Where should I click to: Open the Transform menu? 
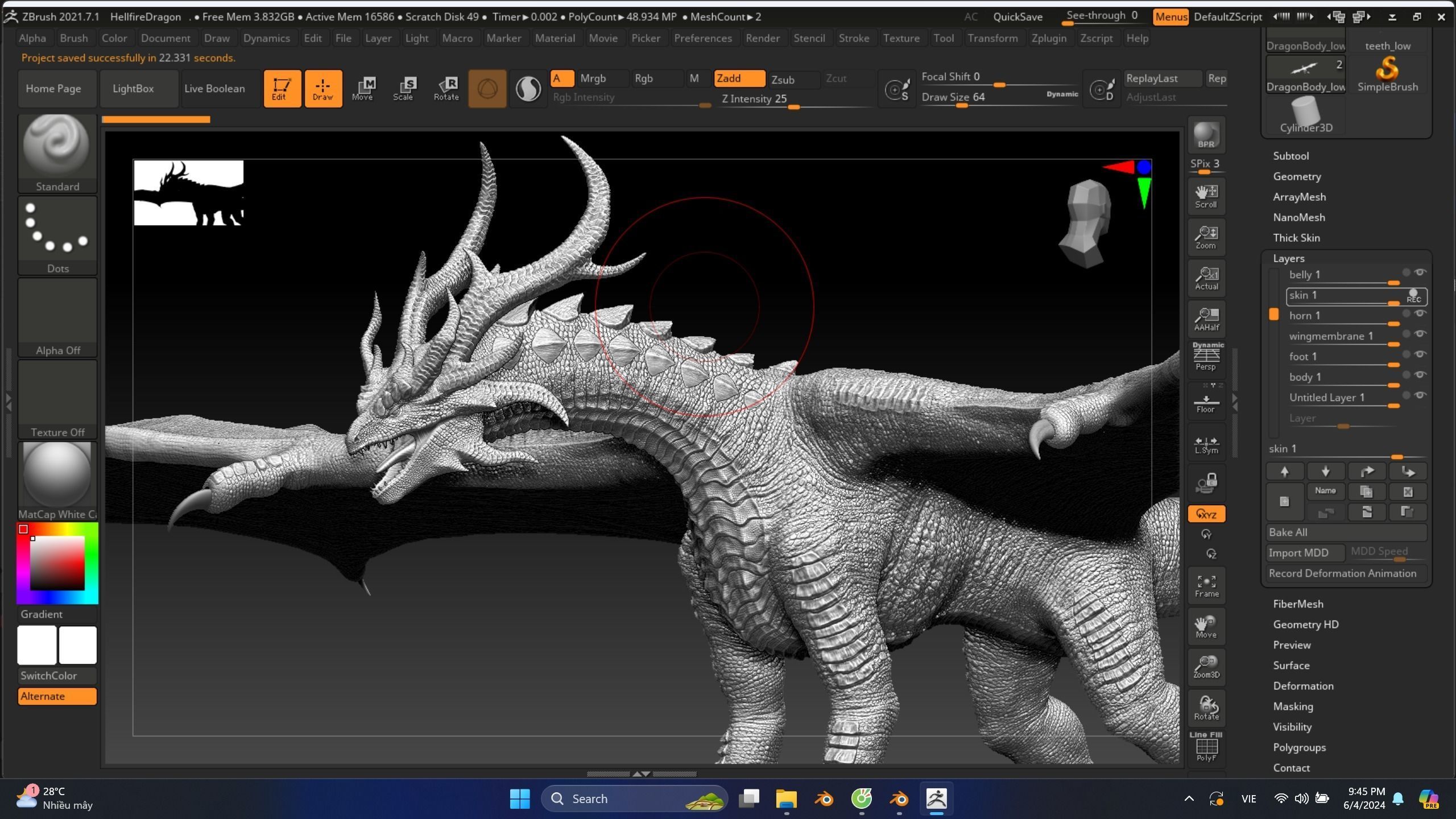[x=992, y=38]
